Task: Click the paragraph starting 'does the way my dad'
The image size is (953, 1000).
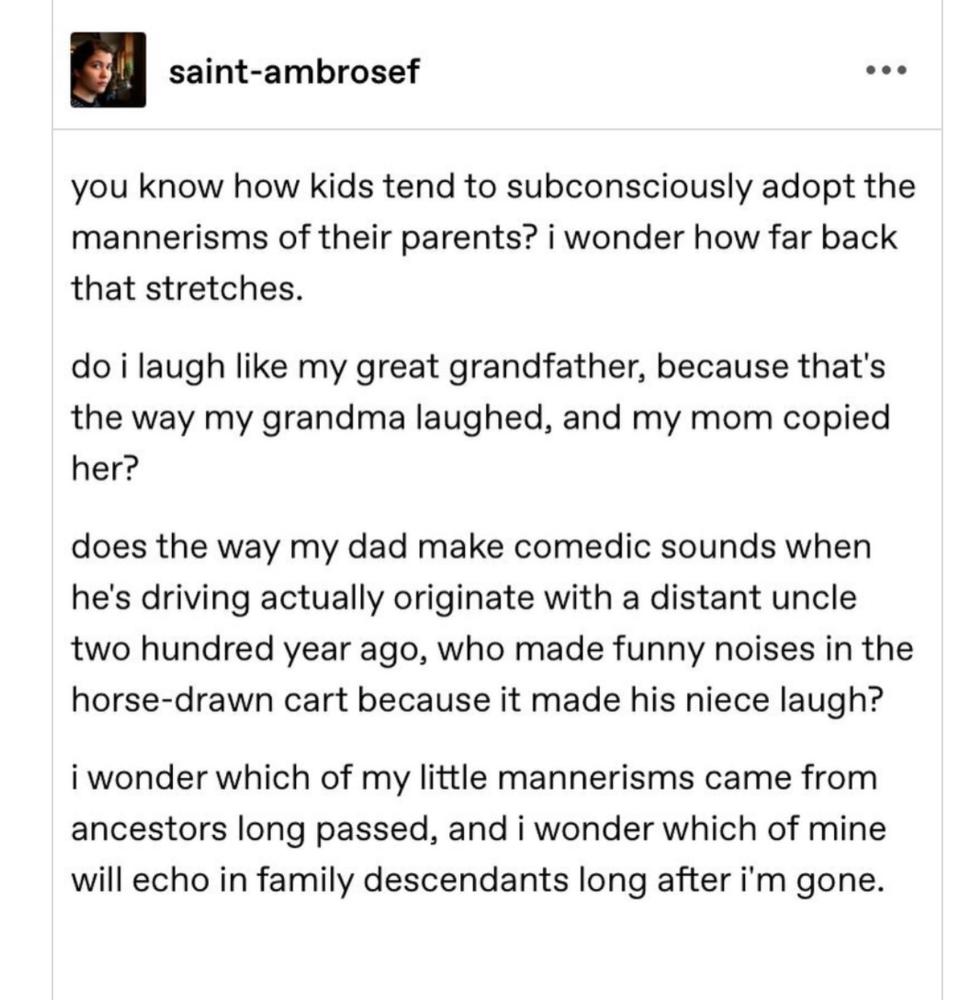Action: (x=492, y=623)
